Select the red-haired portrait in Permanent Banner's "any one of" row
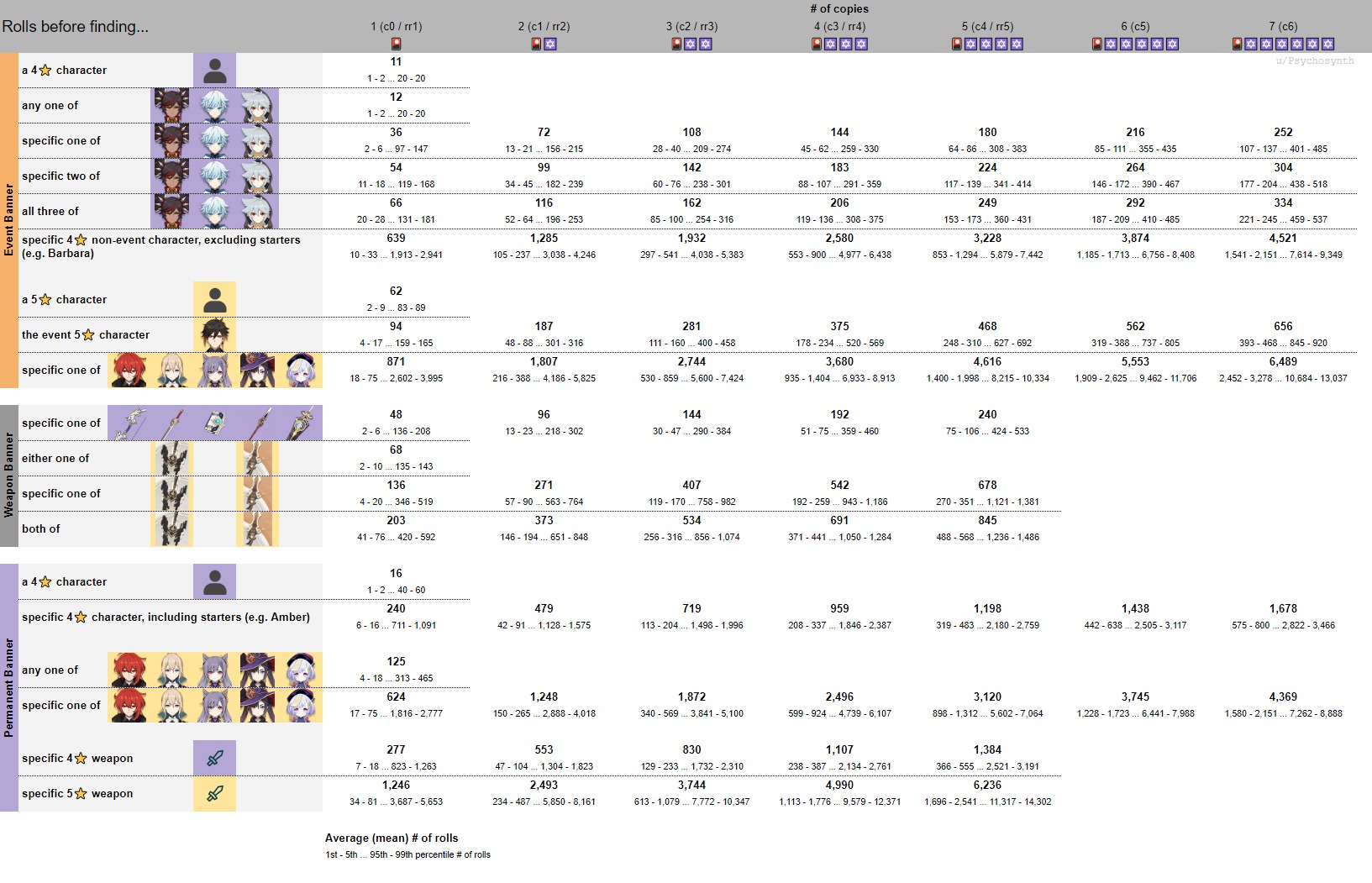1372x883 pixels. pyautogui.click(x=129, y=670)
